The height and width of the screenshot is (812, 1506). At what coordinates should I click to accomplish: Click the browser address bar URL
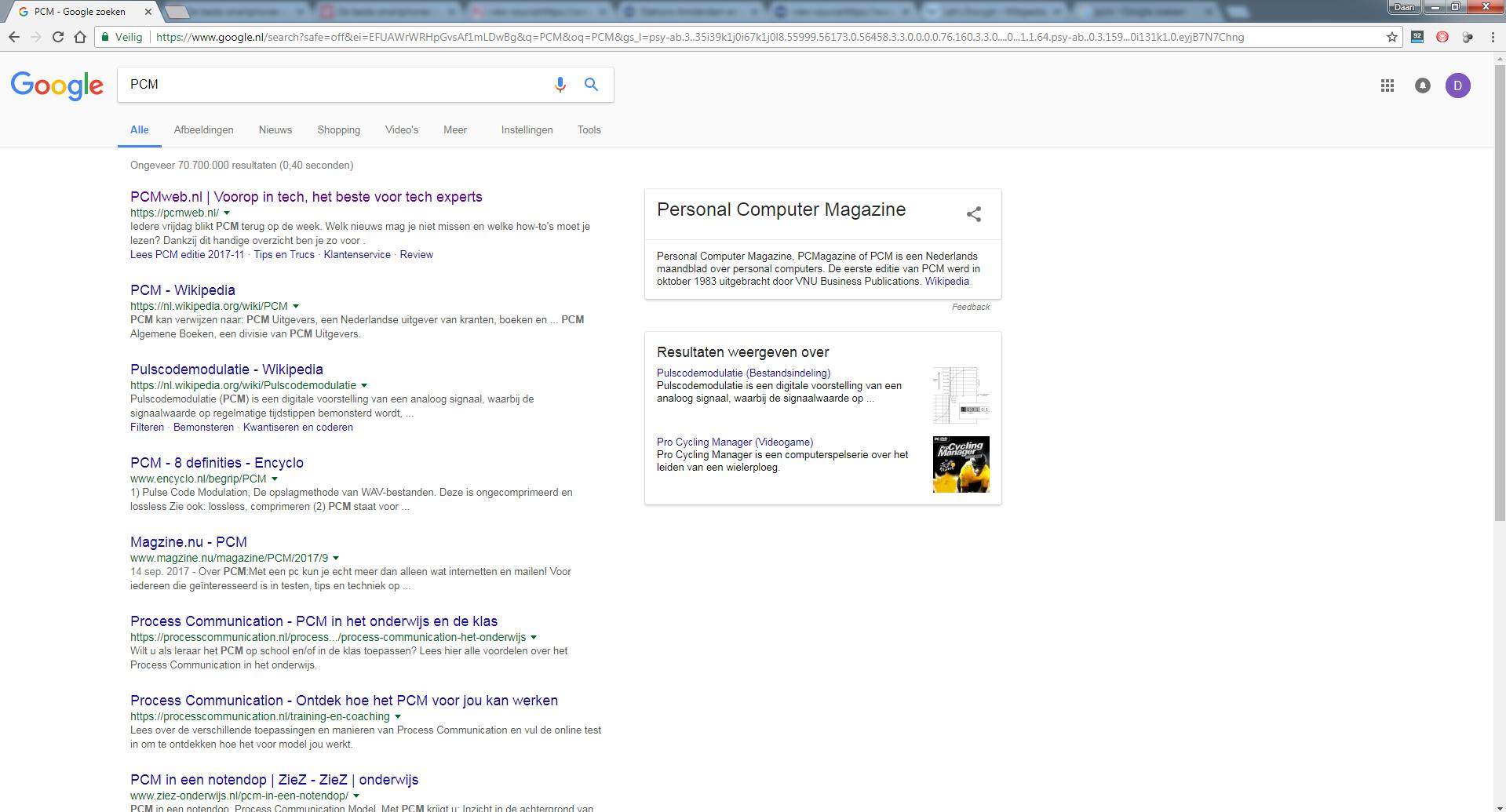click(700, 37)
